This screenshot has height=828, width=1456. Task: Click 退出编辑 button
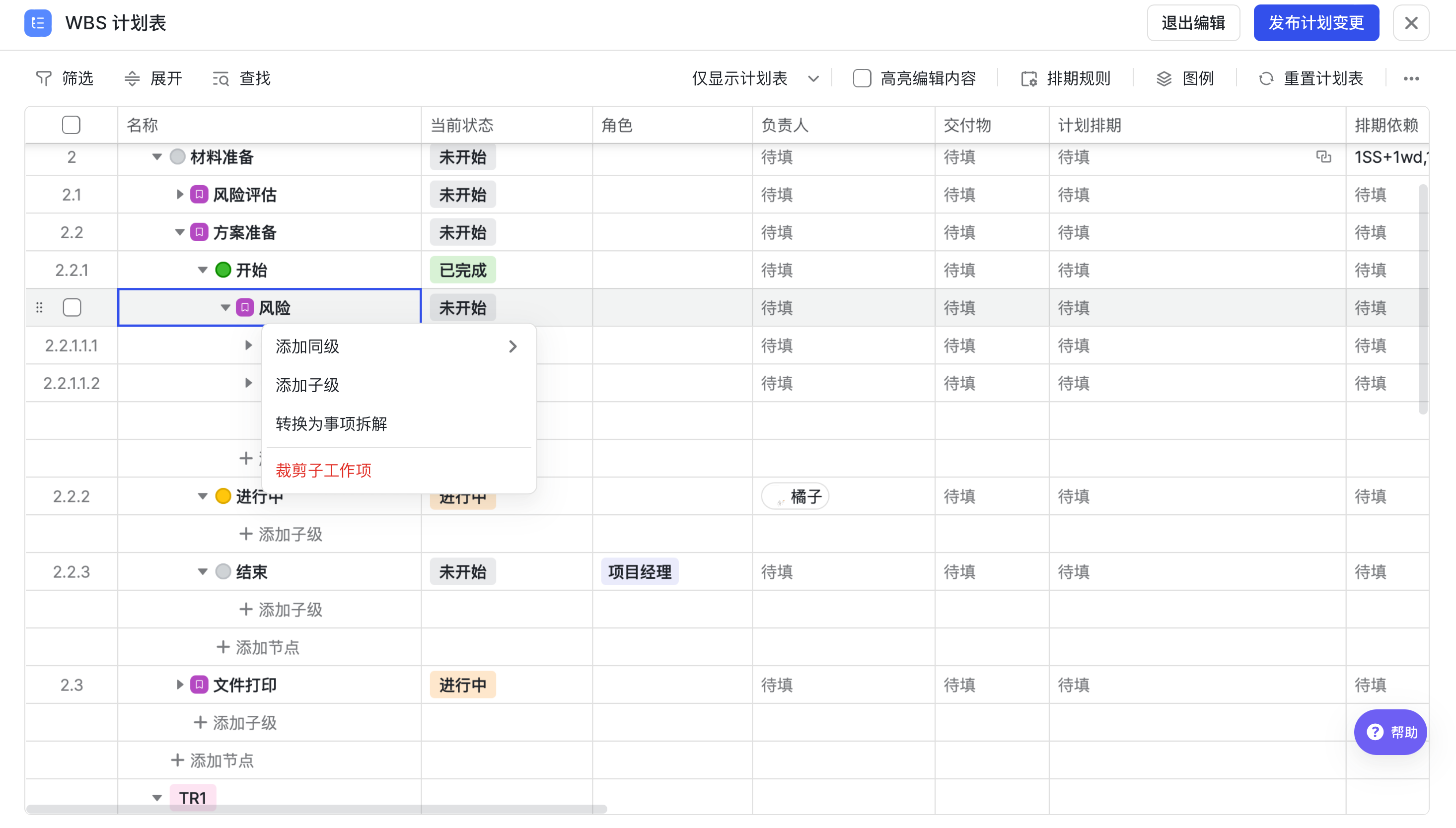1193,23
